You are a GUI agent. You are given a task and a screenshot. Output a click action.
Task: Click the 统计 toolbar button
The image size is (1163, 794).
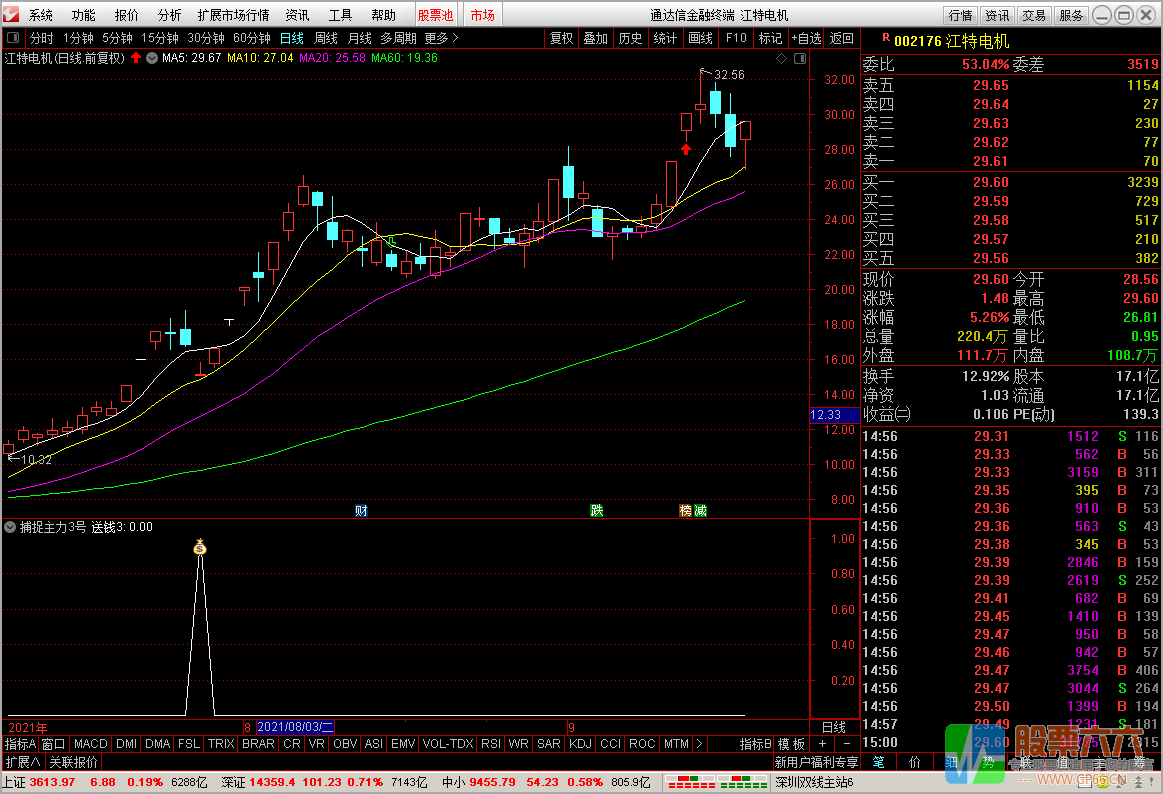(665, 38)
